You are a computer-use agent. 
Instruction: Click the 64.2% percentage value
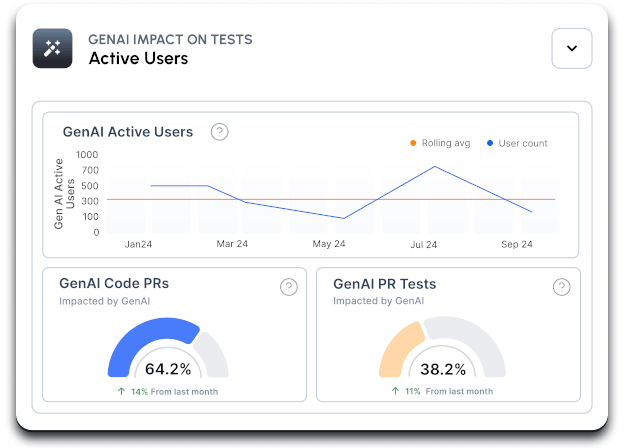169,368
